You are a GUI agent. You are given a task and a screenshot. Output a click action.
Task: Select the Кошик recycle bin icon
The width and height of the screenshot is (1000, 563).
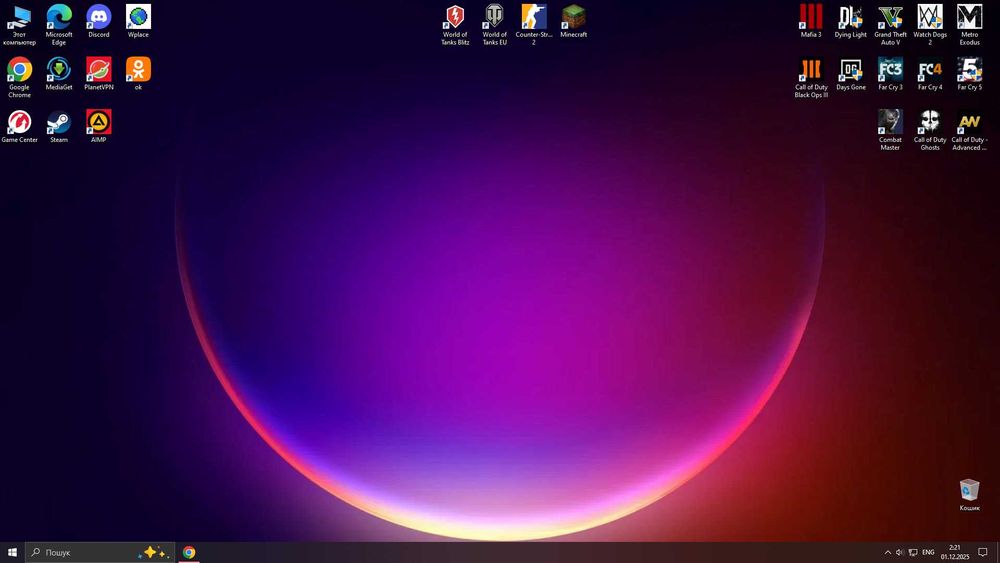[x=969, y=495]
